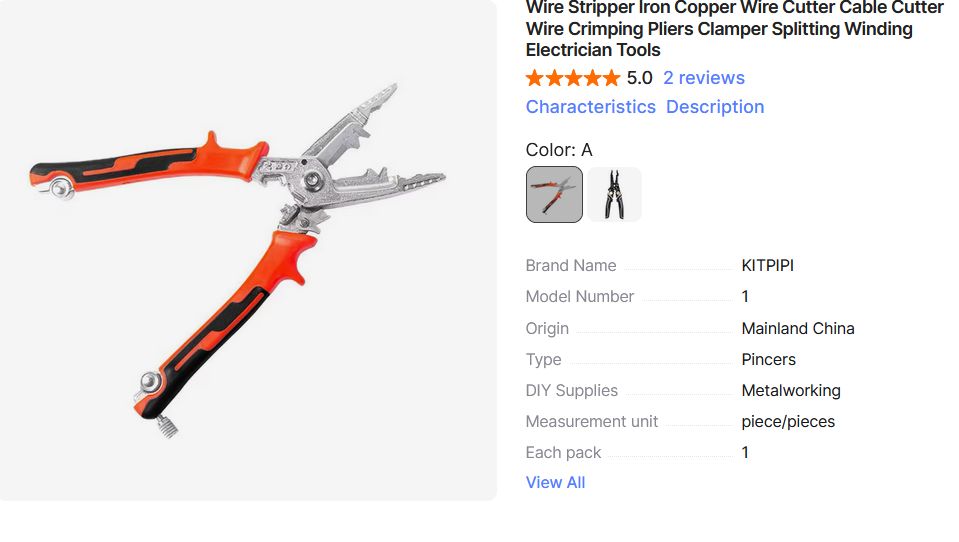Viewport: 959px width, 542px height.
Task: Open the 2 reviews link
Action: tap(704, 78)
